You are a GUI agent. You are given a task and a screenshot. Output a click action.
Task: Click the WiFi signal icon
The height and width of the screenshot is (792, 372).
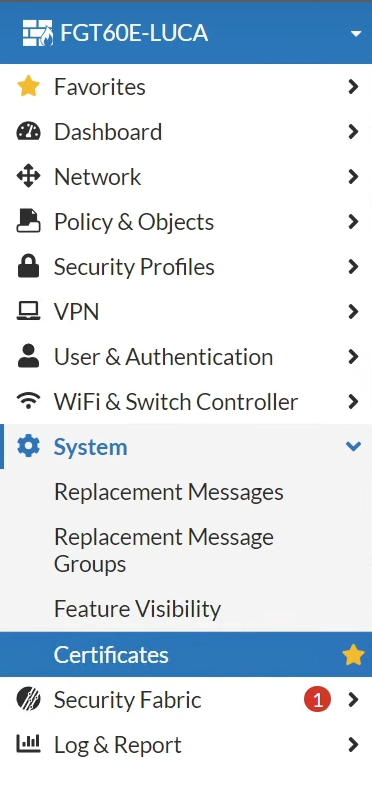pyautogui.click(x=28, y=401)
